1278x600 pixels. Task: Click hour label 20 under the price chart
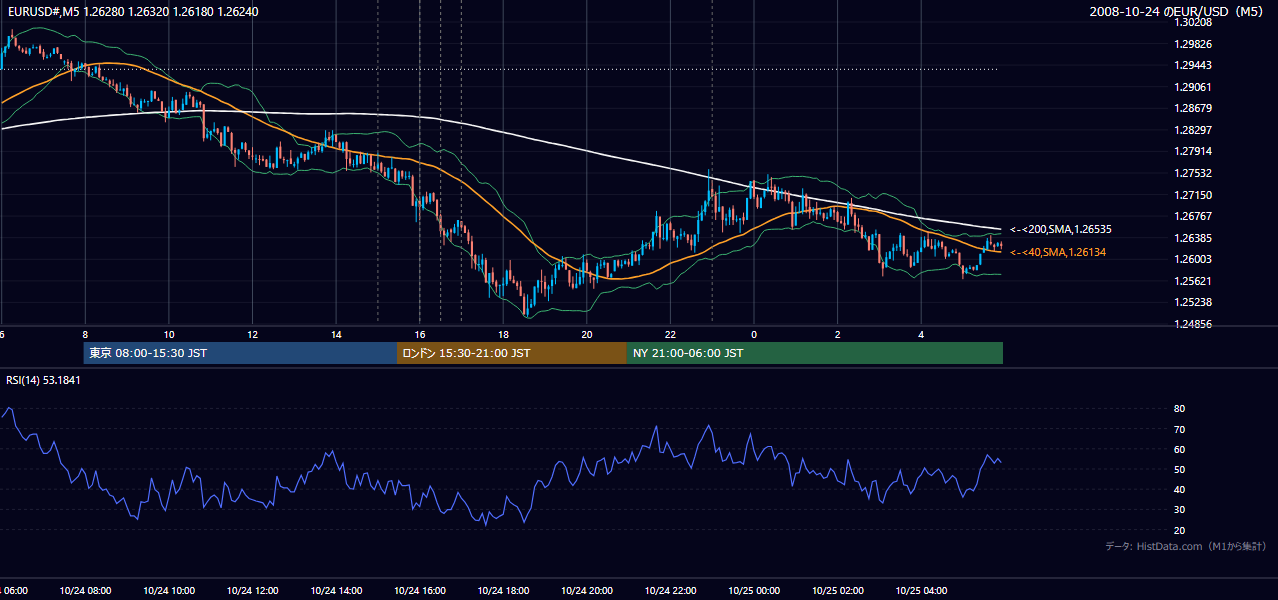click(587, 335)
